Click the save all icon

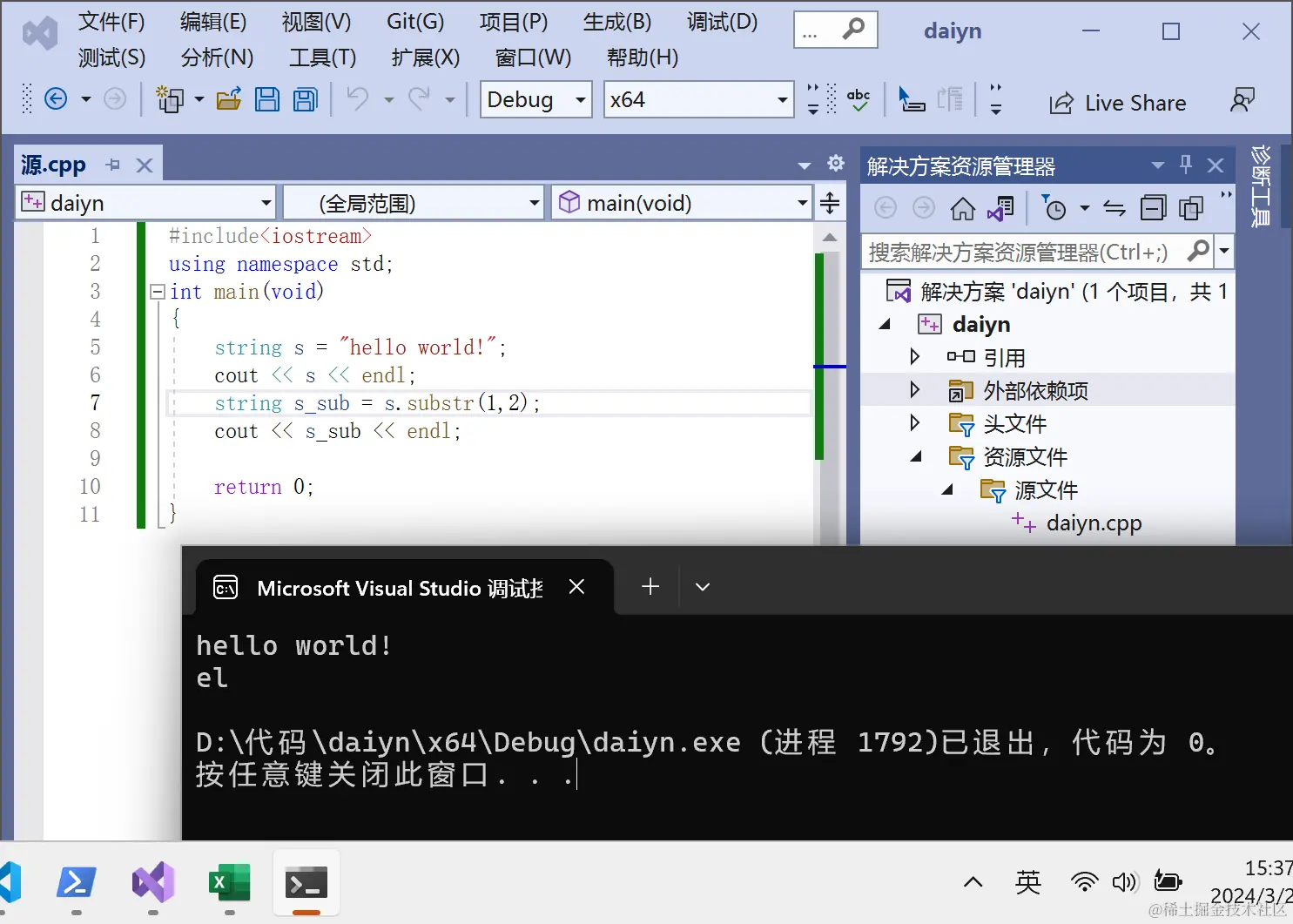(x=306, y=99)
